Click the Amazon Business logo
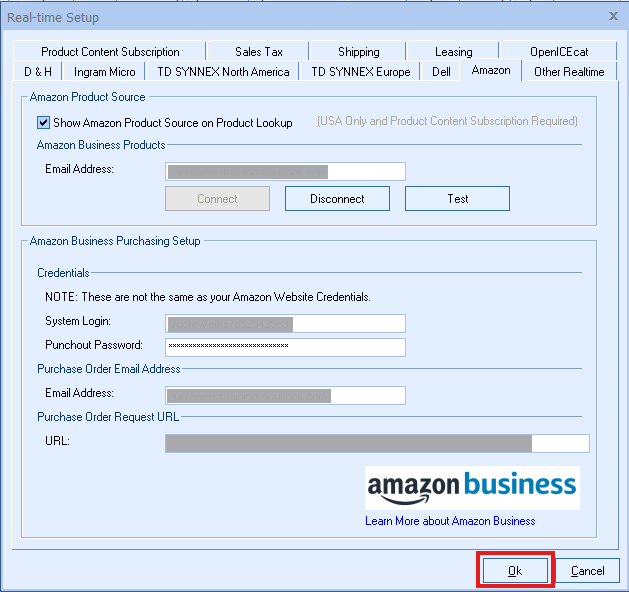Viewport: 629px width, 592px height. 472,488
